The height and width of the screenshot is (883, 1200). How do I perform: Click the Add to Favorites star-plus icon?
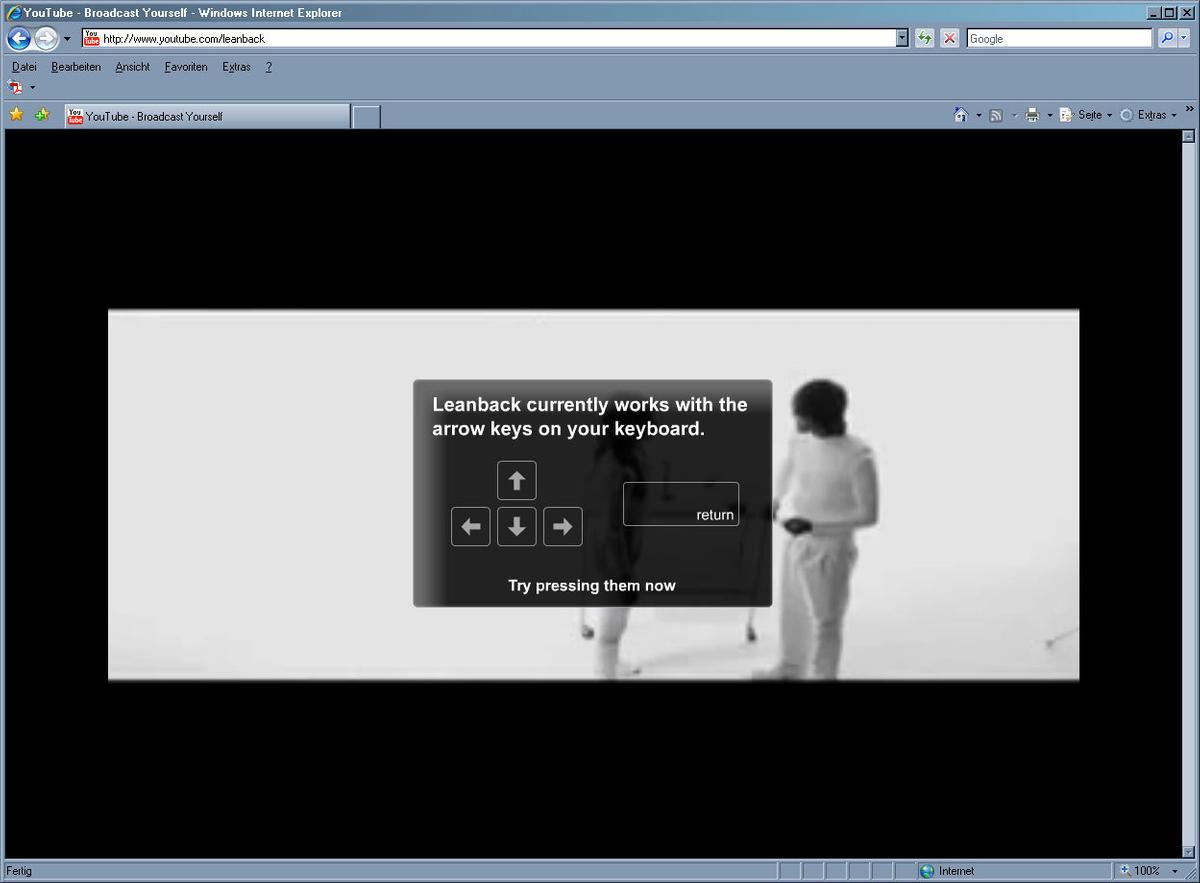coord(42,115)
